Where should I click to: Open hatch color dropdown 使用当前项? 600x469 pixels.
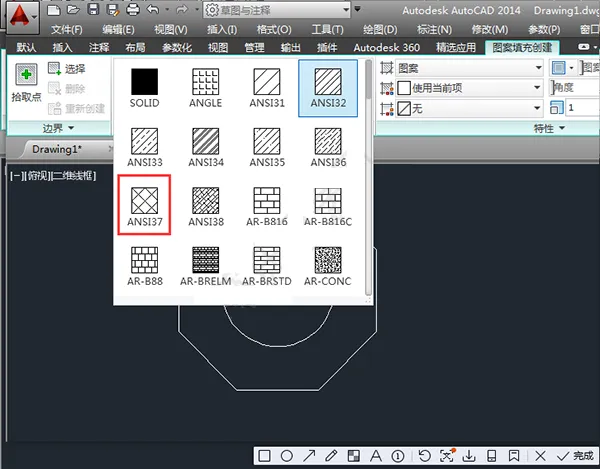click(x=470, y=88)
